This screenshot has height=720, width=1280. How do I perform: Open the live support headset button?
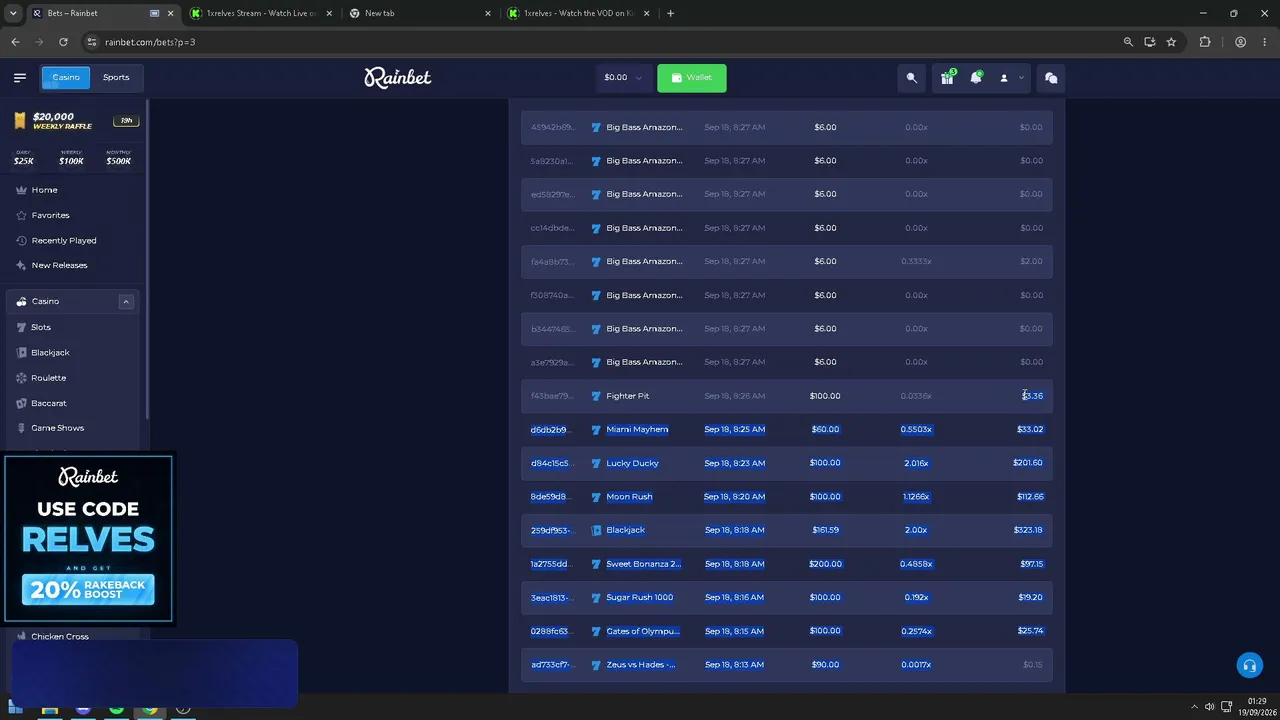1249,666
